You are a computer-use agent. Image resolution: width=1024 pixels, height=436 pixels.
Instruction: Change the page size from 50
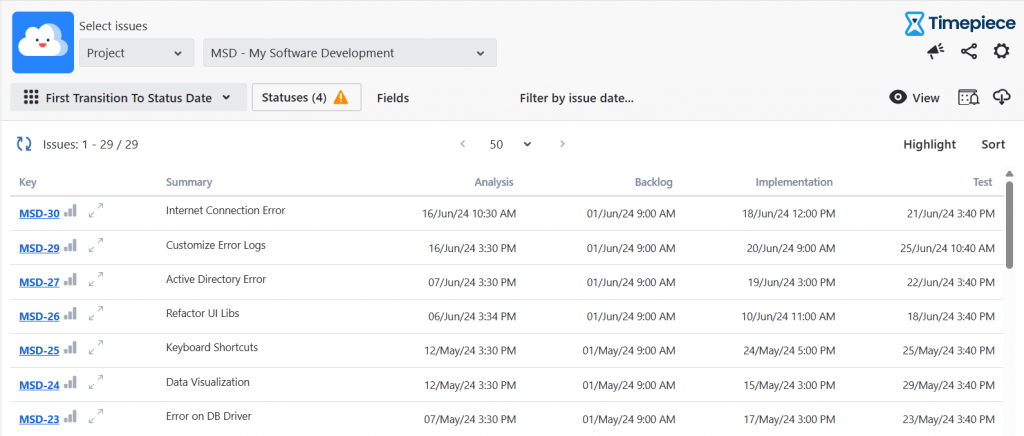(510, 144)
